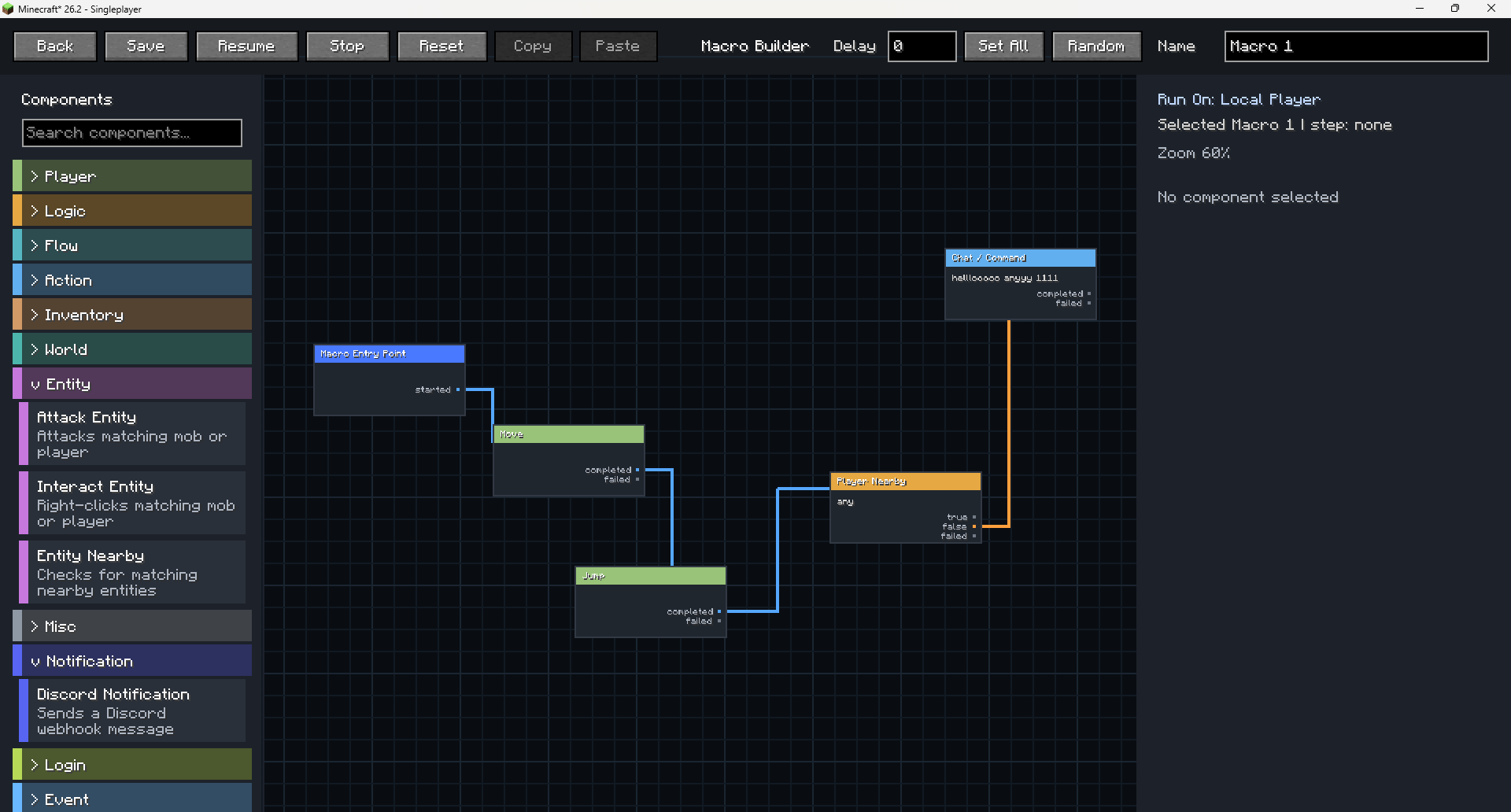Screen dimensions: 1511x812
Task: Click the Player Nearby false port
Action: point(974,526)
